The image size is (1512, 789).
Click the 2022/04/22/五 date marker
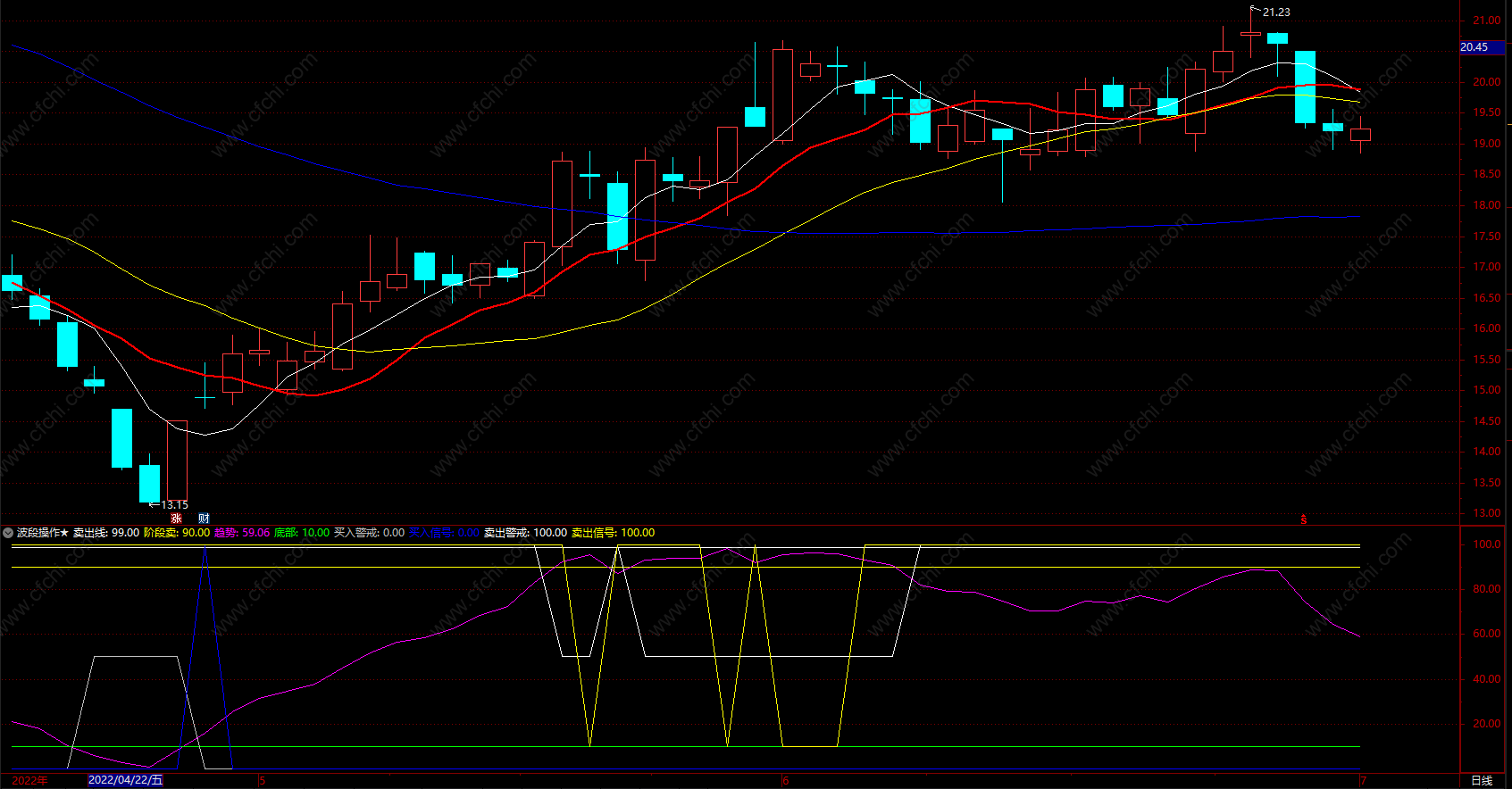tap(126, 780)
